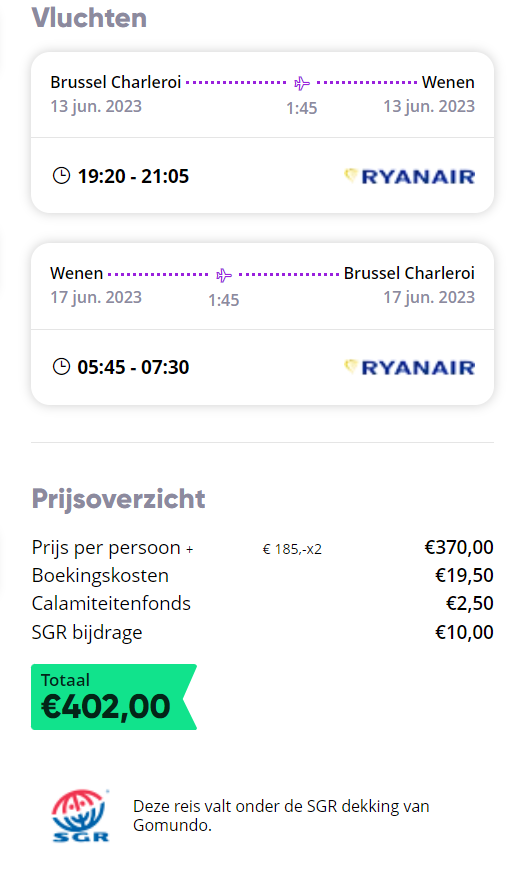The height and width of the screenshot is (881, 523).
Task: Select the Wenen departure label on return flight
Action: (x=76, y=273)
